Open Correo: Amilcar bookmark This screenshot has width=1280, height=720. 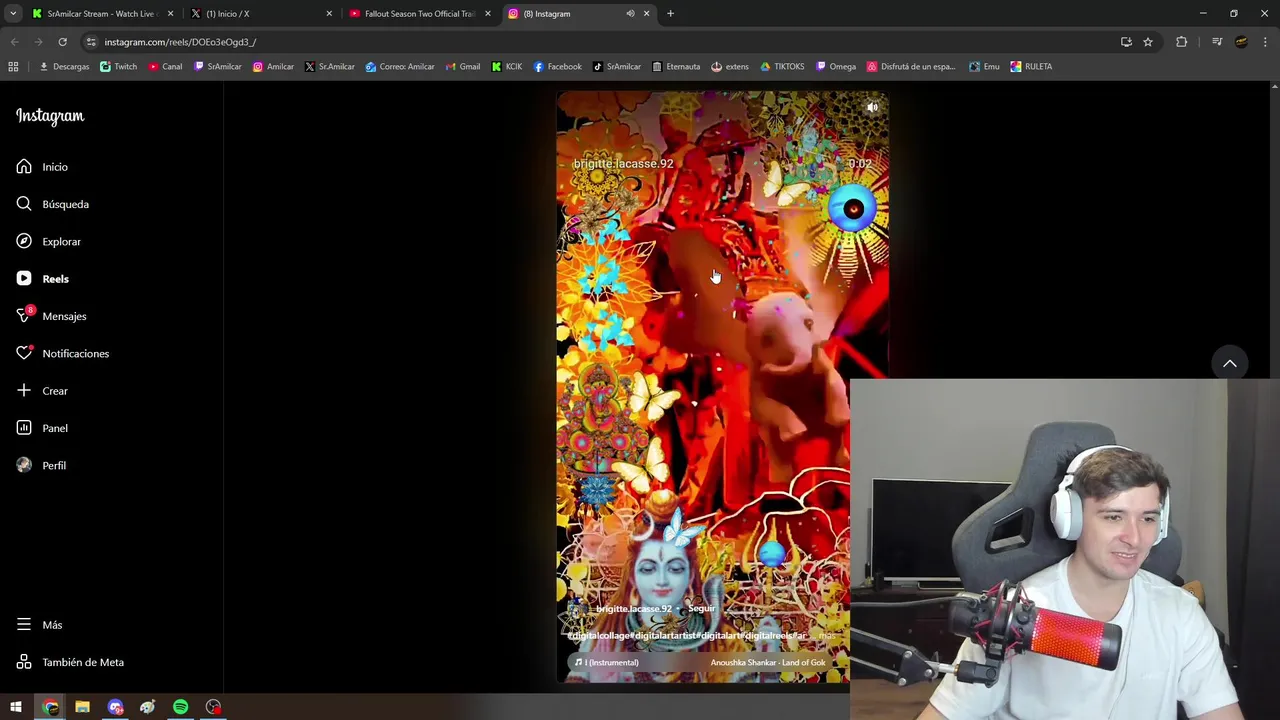click(400, 67)
